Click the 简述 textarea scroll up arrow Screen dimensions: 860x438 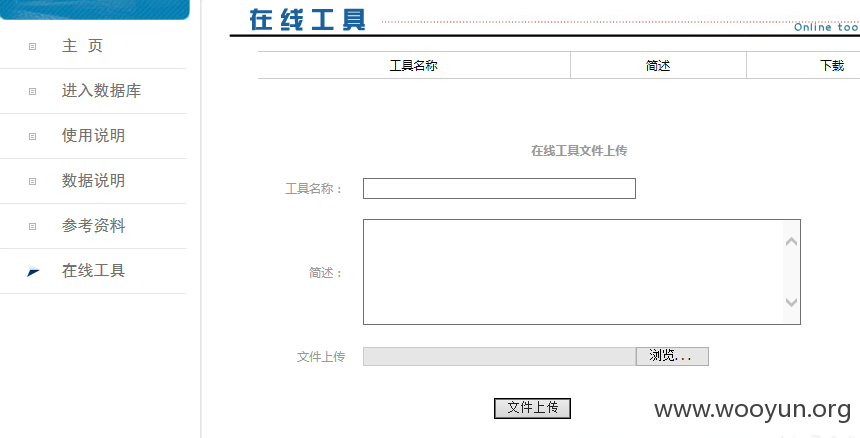pos(791,241)
